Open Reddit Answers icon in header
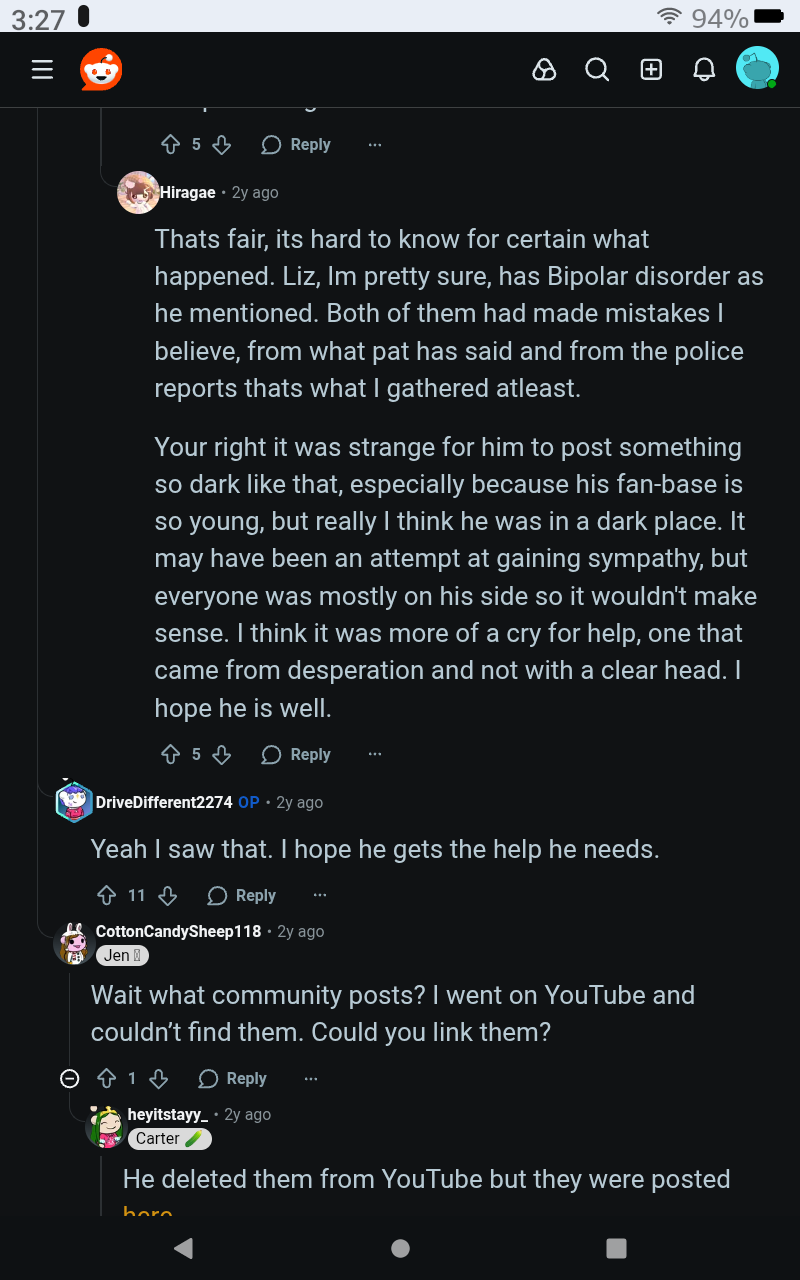 click(544, 70)
